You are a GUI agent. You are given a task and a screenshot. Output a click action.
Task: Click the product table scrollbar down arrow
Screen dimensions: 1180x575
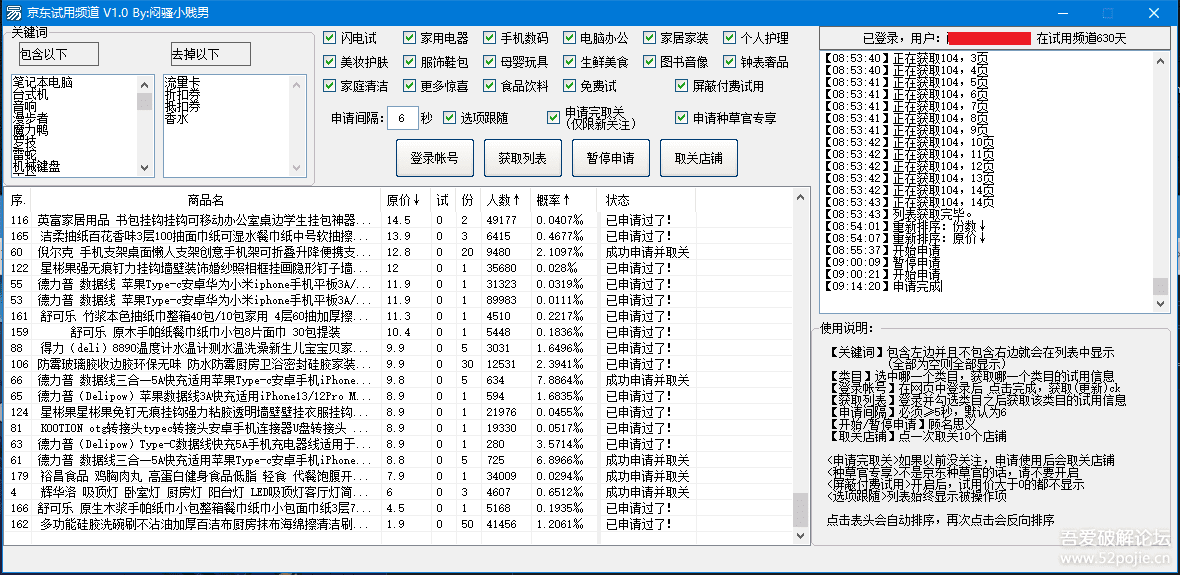tap(801, 536)
